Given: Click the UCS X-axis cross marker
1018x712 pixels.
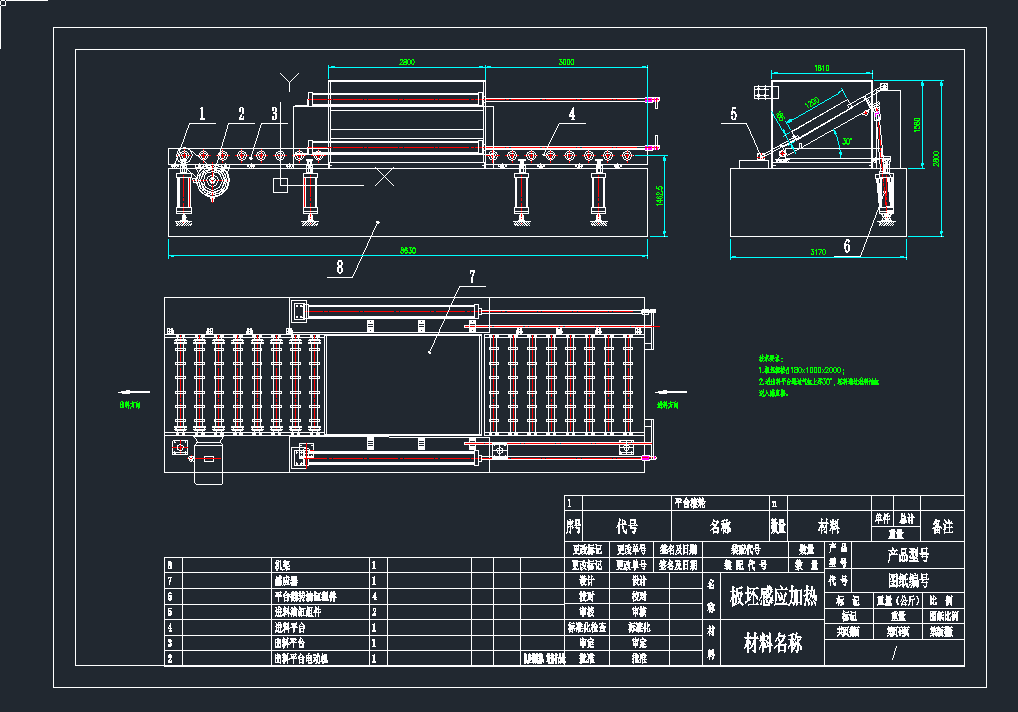Looking at the screenshot, I should 384,177.
